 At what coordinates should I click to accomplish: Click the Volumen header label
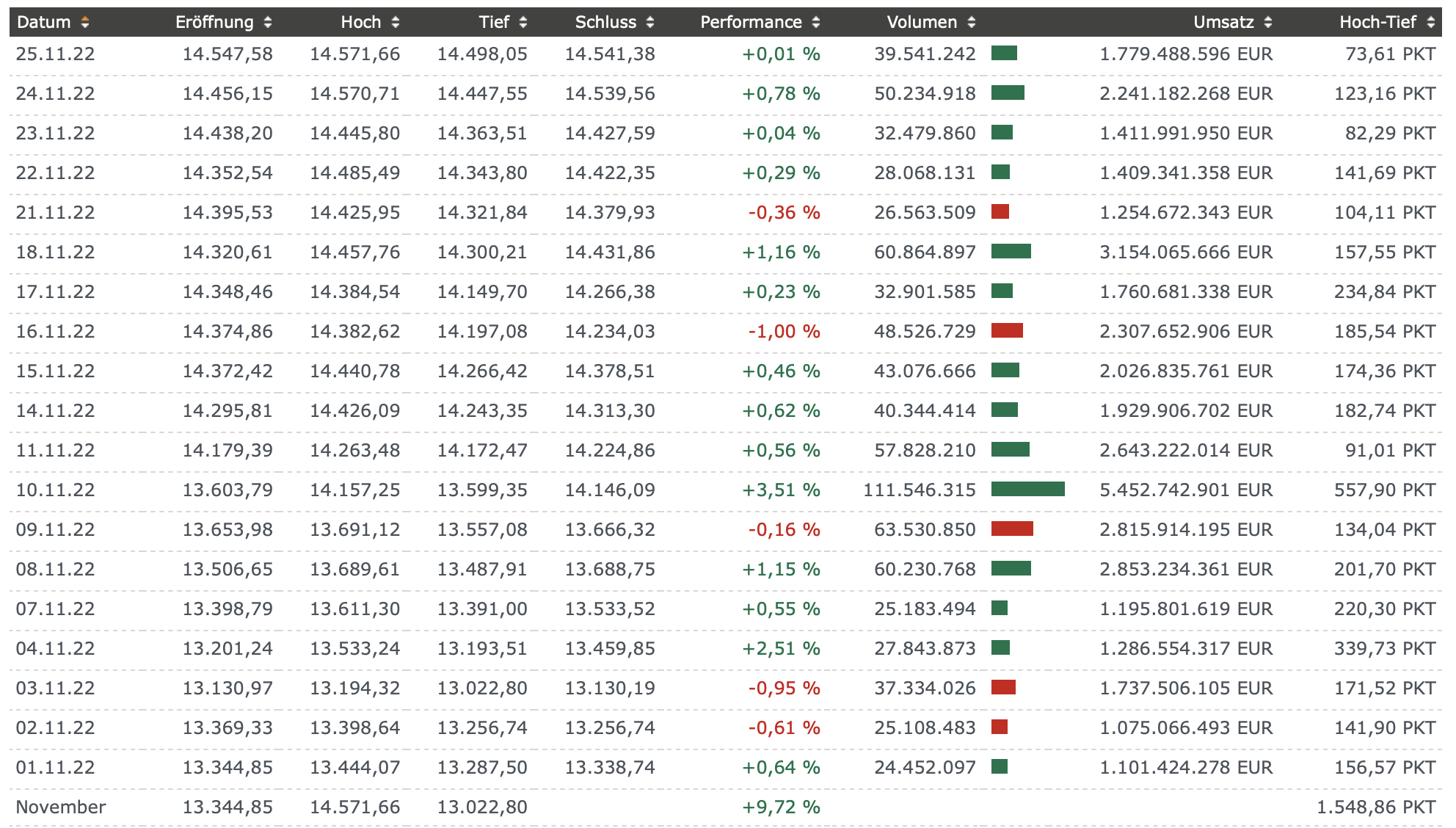[922, 23]
